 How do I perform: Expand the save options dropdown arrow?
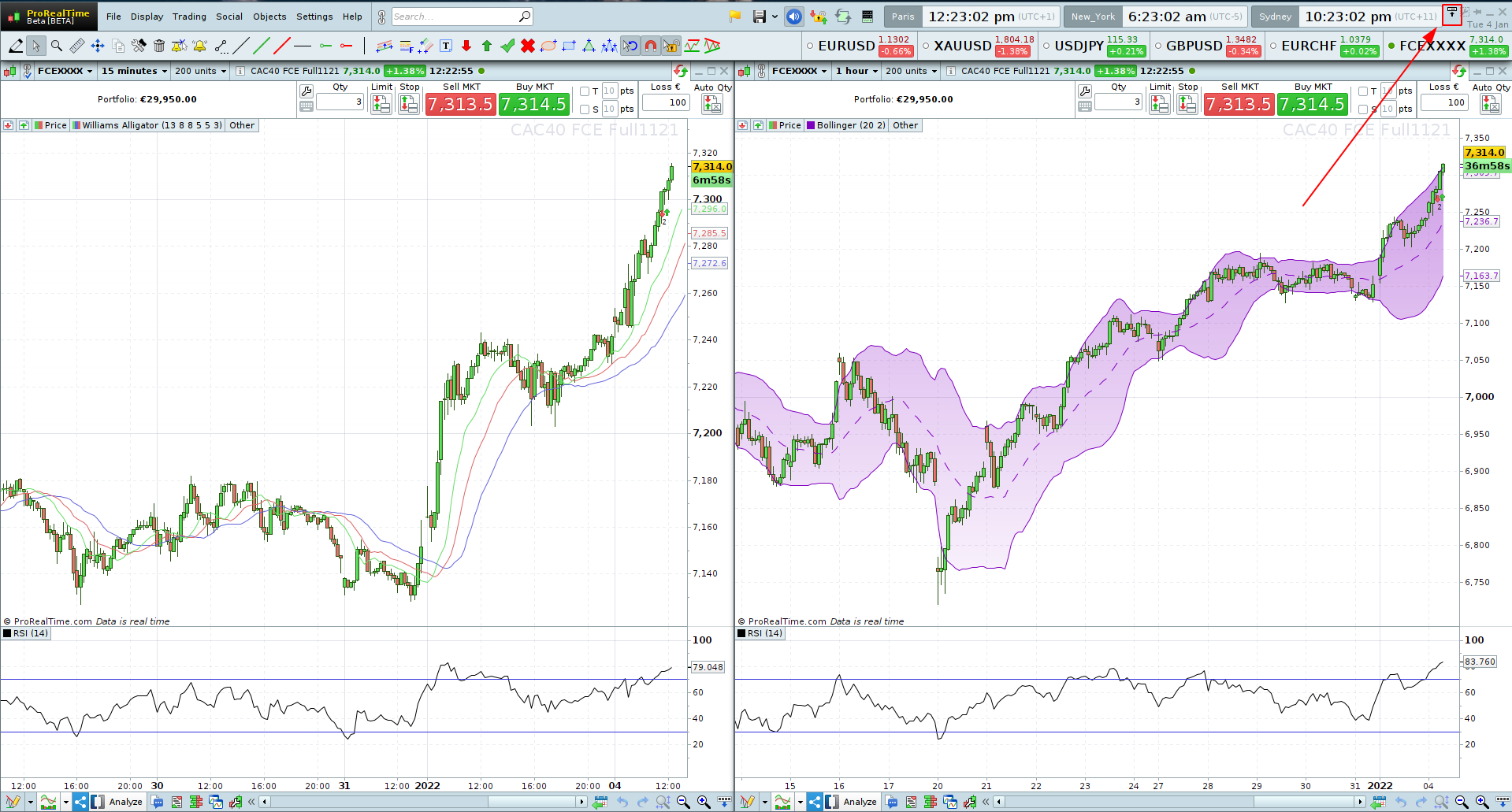775,17
